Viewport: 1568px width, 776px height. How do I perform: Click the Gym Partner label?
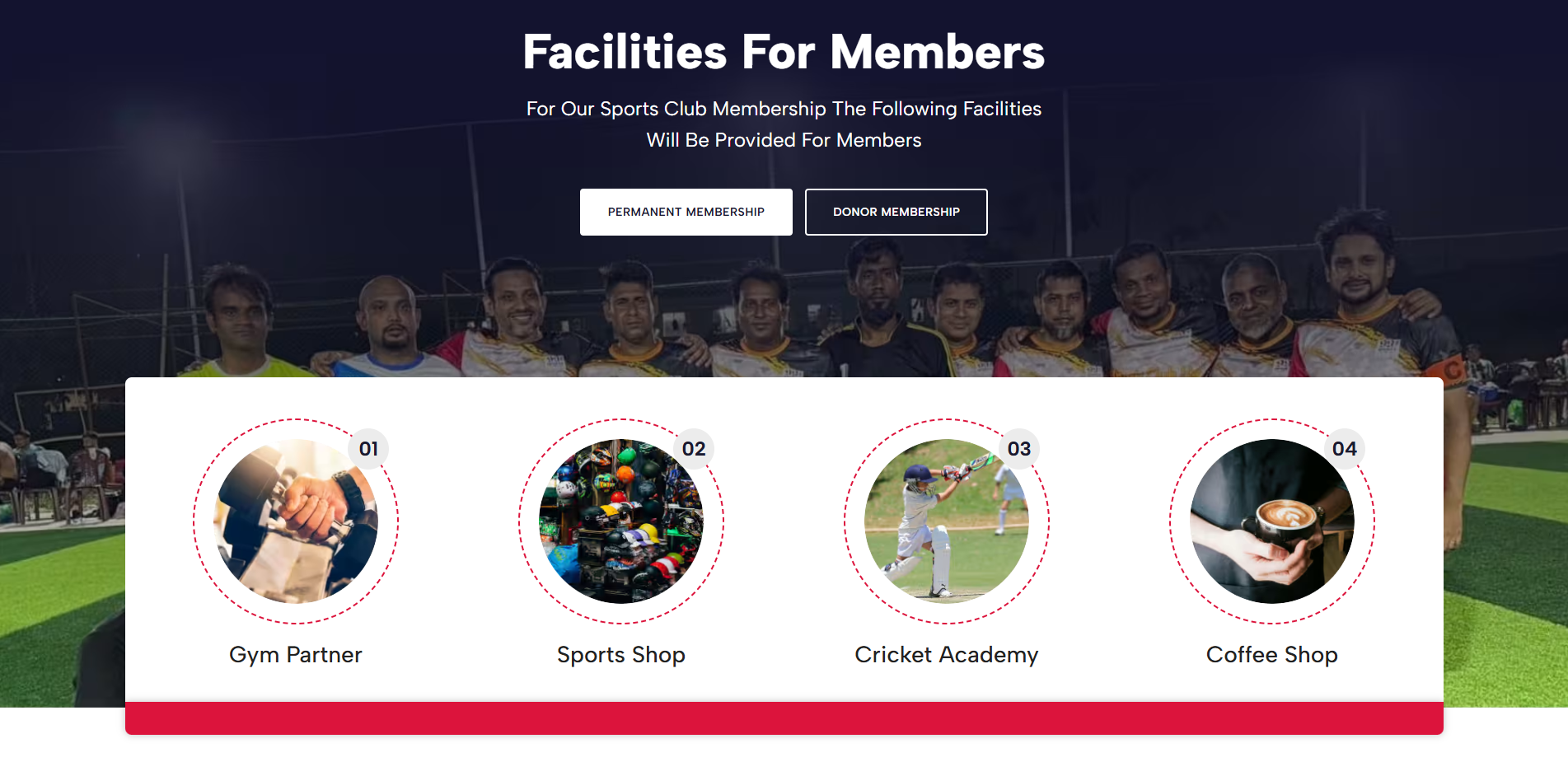pyautogui.click(x=295, y=655)
